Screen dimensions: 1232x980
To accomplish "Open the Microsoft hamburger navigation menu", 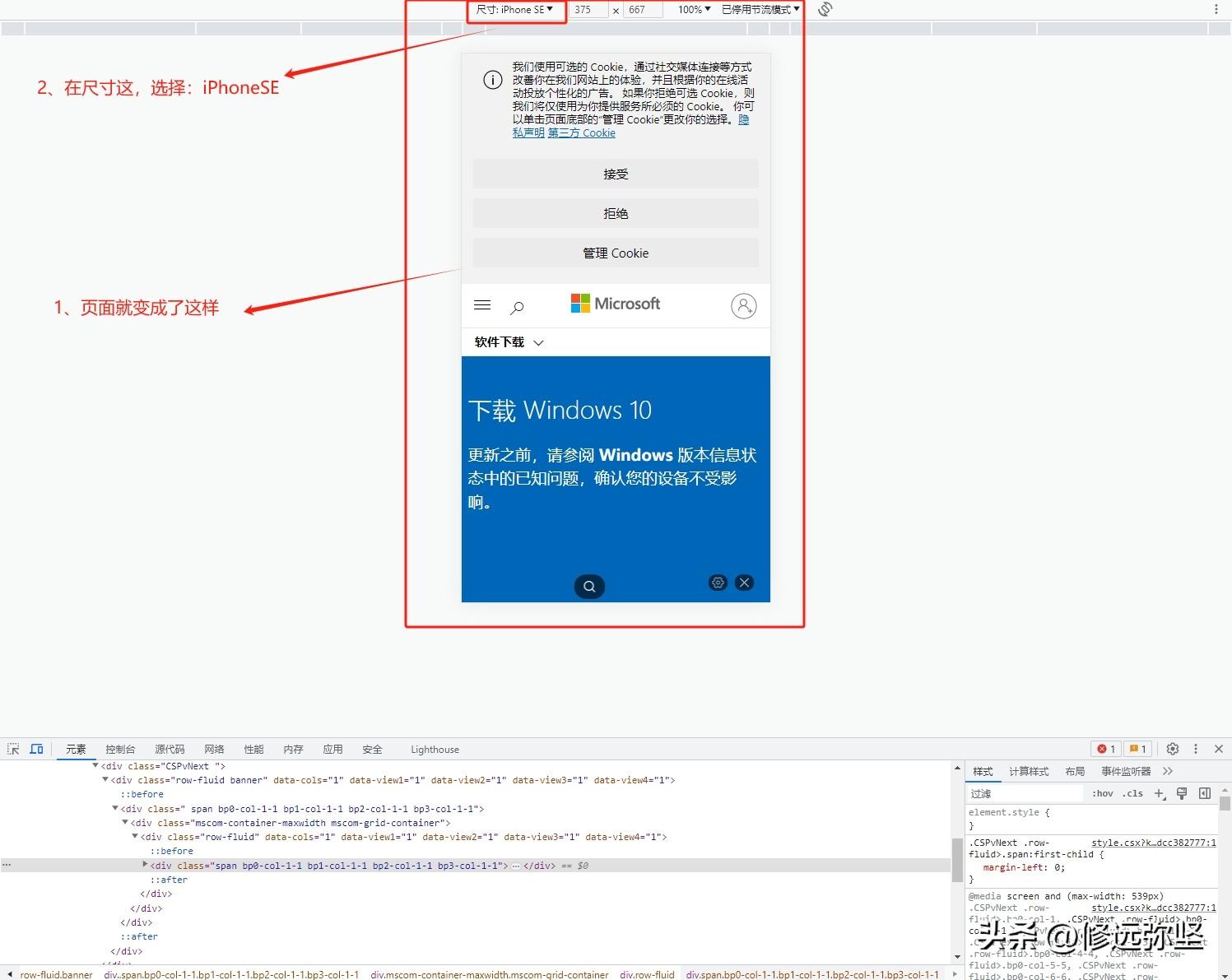I will pyautogui.click(x=482, y=305).
